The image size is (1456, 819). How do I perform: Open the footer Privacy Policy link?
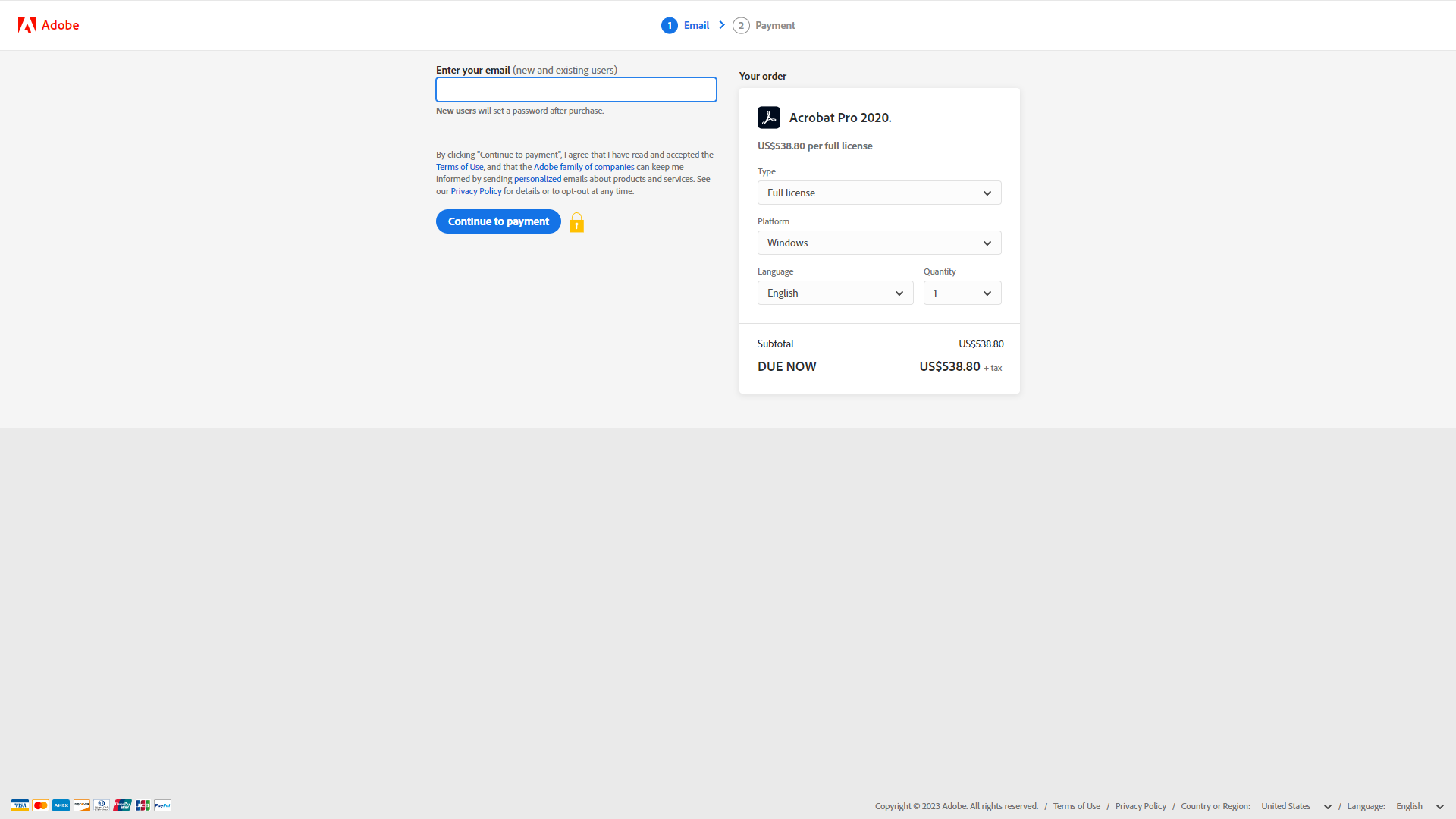1141,806
